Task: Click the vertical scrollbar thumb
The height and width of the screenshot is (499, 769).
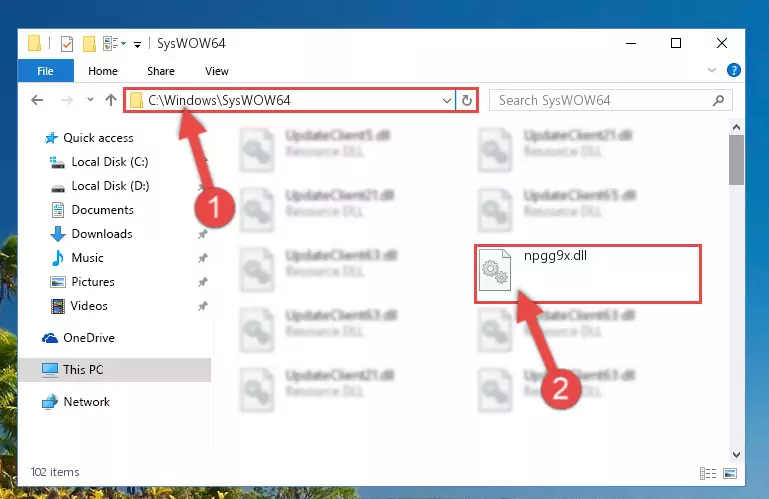Action: tap(736, 160)
